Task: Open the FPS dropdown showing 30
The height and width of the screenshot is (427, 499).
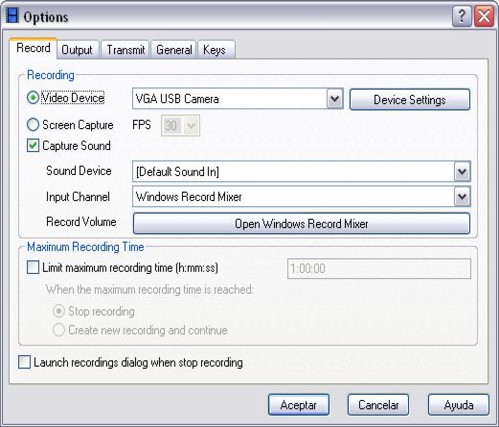Action: pos(180,126)
